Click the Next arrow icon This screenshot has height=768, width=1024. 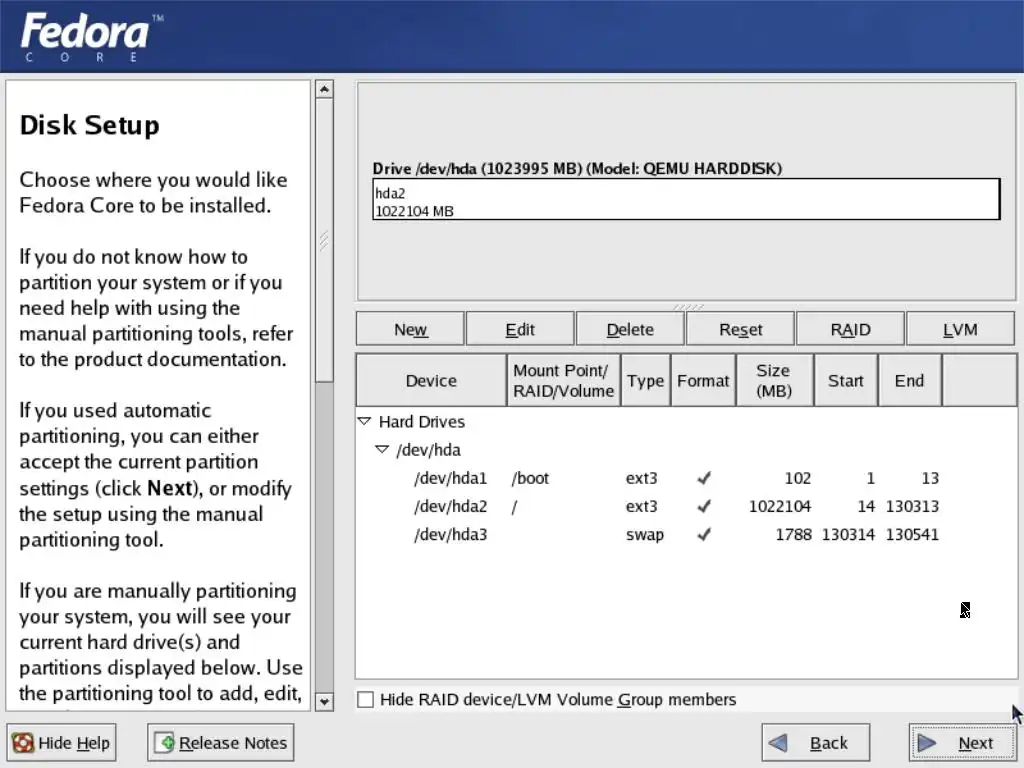pos(926,743)
